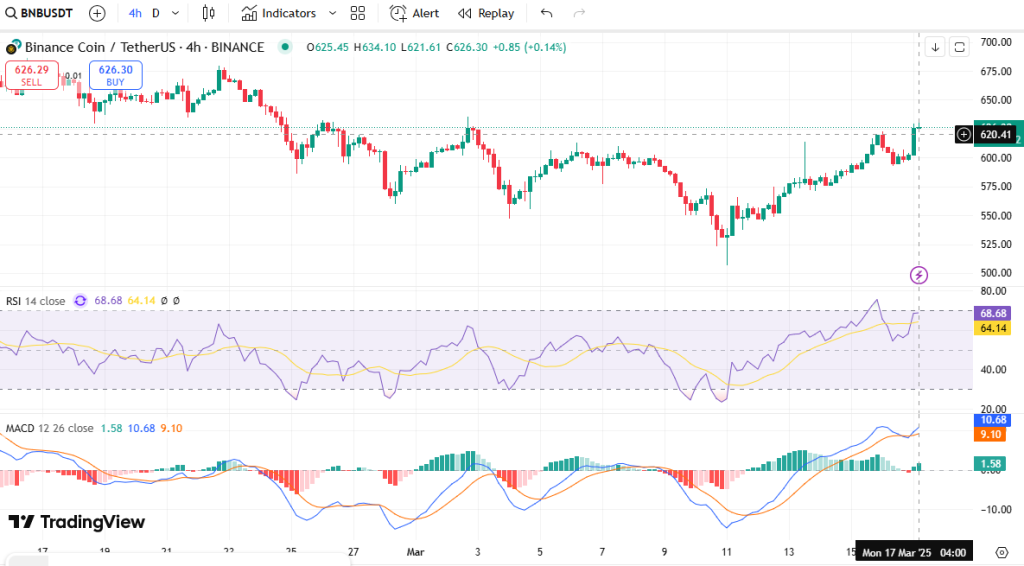Start bar Replay mode
Viewport: 1024px width, 566px height.
click(x=486, y=13)
